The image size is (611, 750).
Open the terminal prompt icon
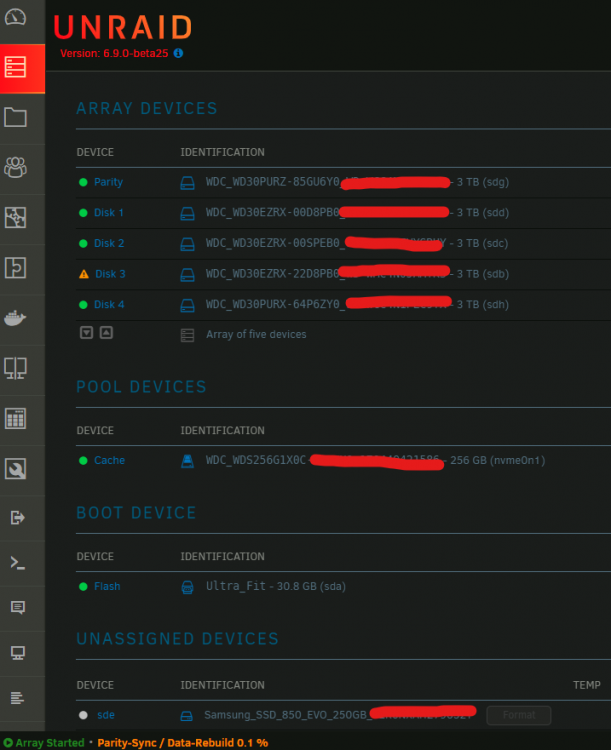click(x=18, y=563)
